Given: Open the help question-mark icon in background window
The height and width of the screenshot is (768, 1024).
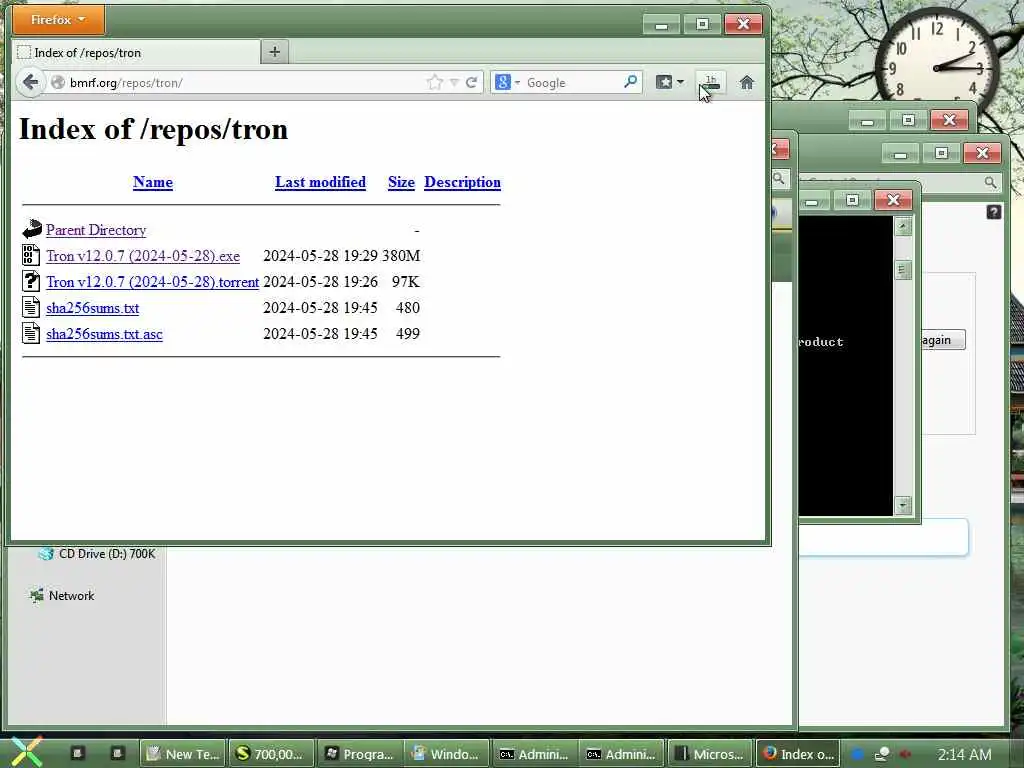Looking at the screenshot, I should [993, 212].
